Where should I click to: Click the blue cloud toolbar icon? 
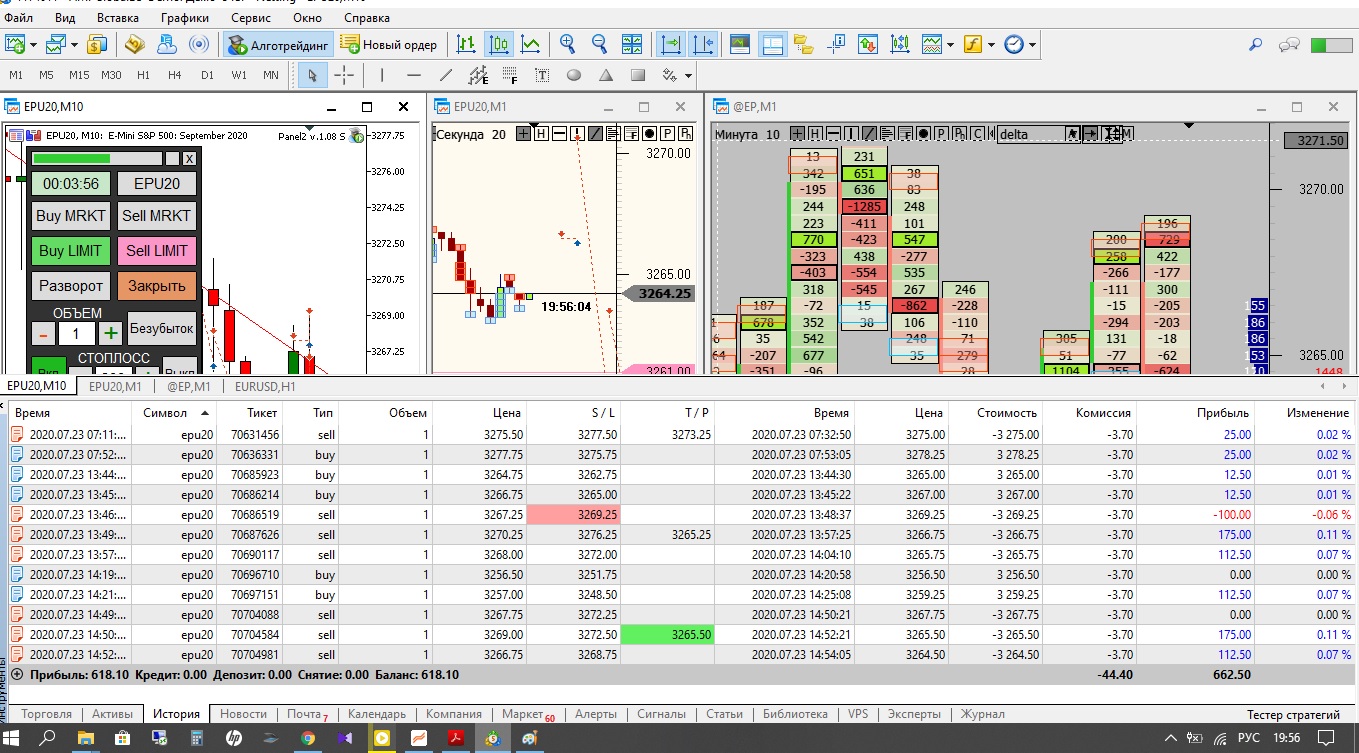[167, 44]
